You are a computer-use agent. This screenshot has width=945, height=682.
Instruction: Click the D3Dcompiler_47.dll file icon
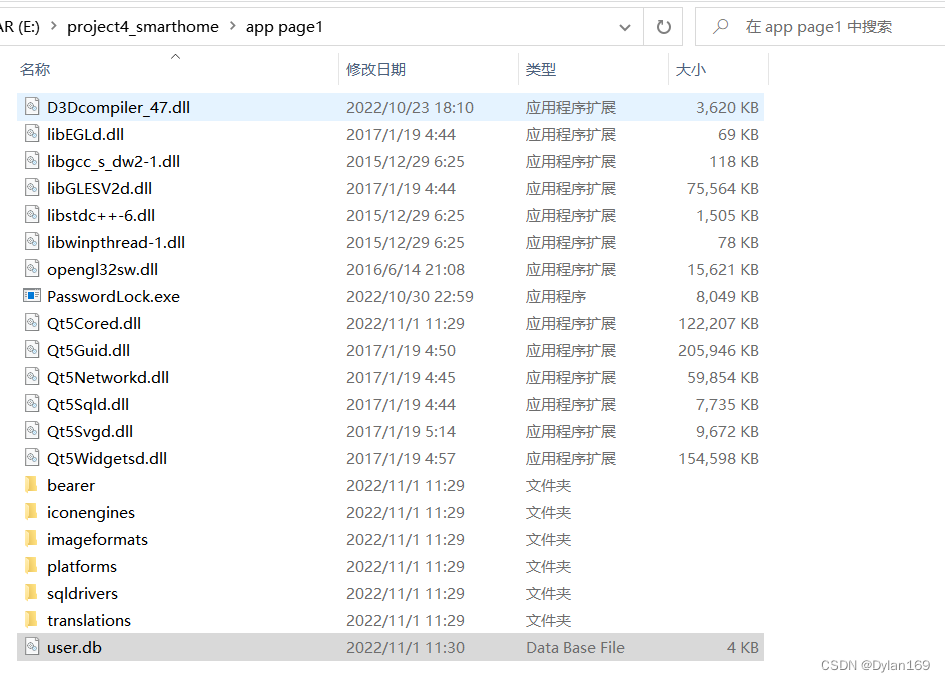pyautogui.click(x=32, y=107)
